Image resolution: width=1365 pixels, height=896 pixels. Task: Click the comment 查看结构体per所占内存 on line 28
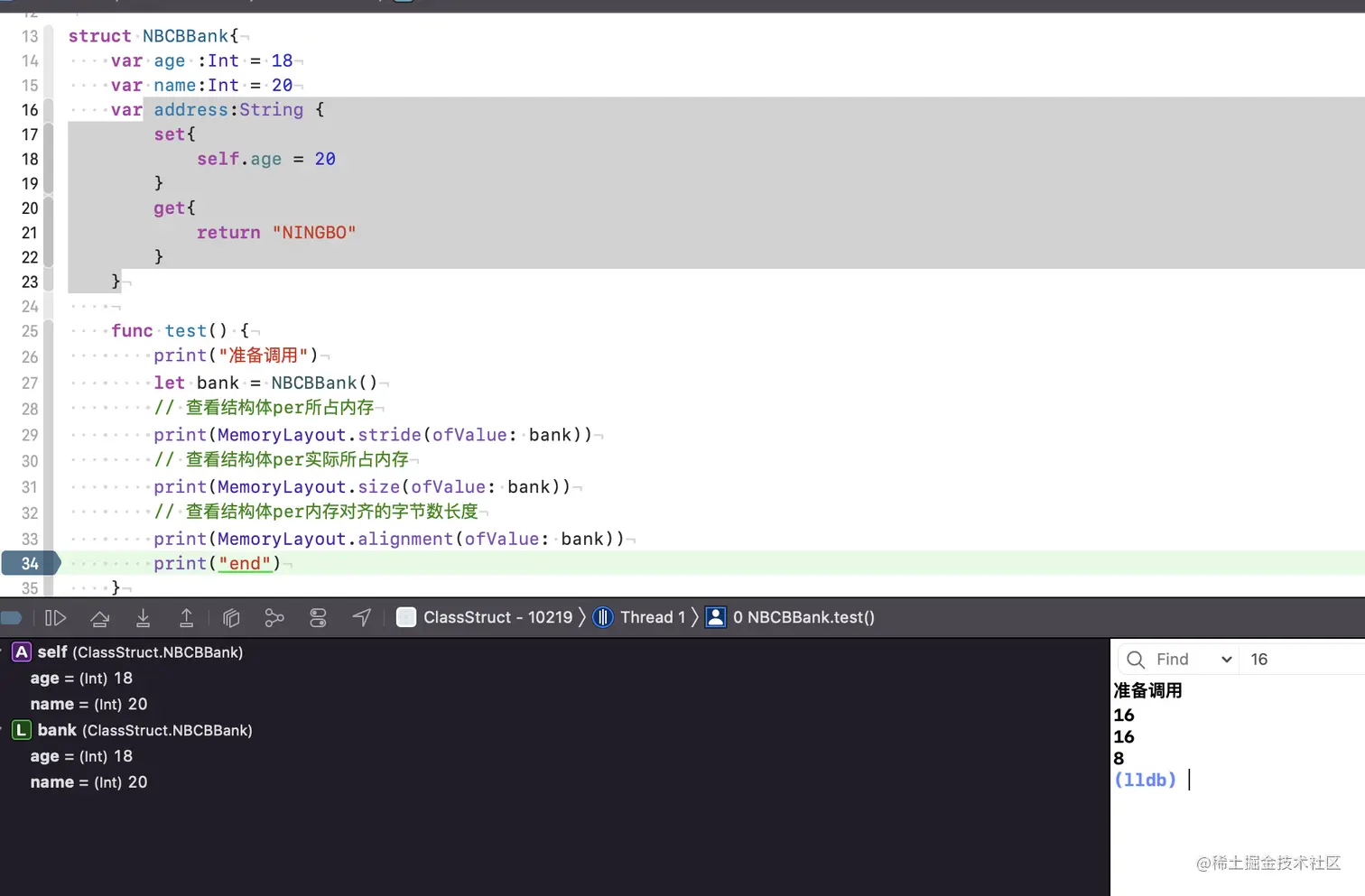(x=264, y=408)
